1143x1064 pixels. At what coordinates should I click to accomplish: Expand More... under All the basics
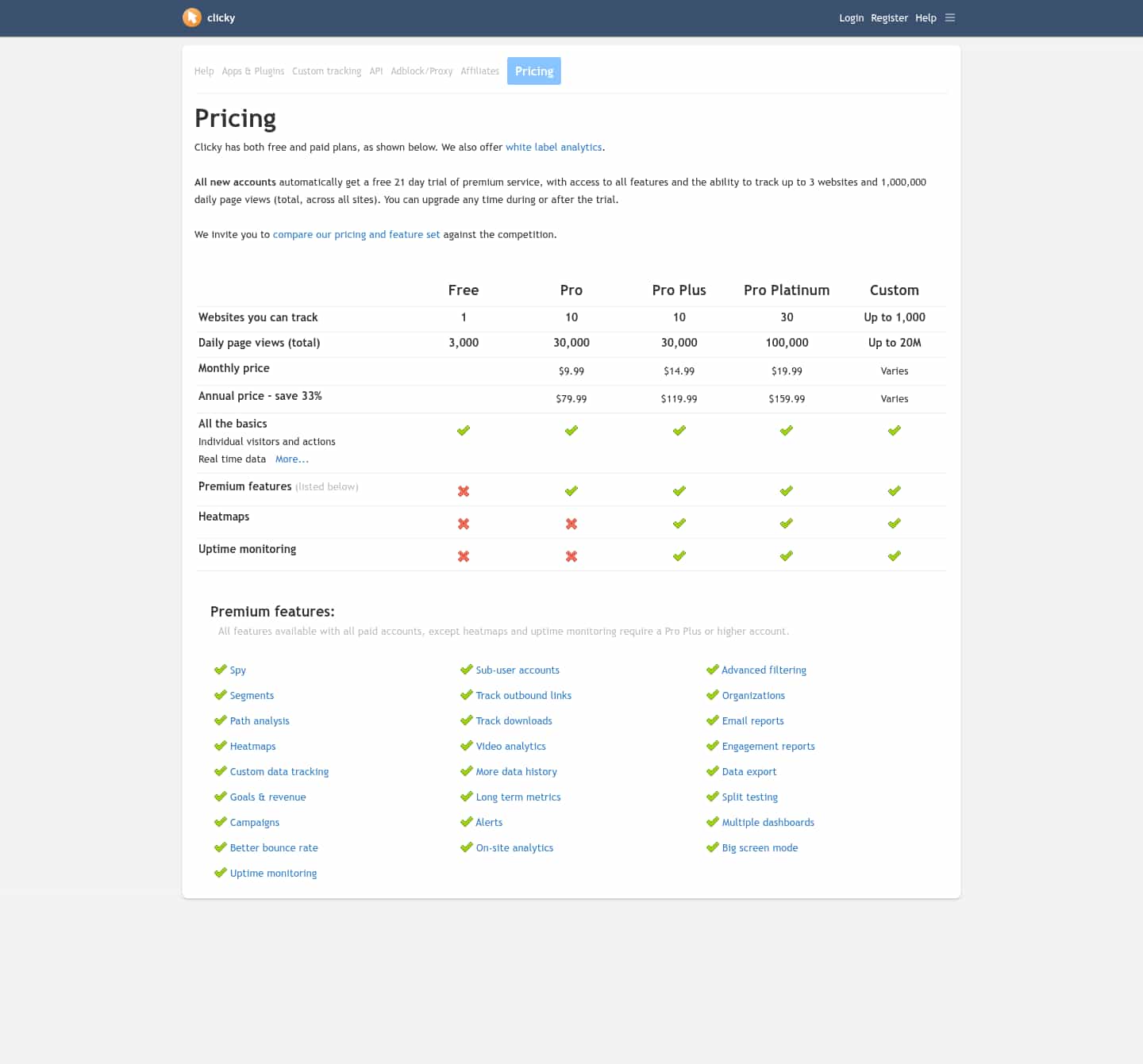coord(292,459)
